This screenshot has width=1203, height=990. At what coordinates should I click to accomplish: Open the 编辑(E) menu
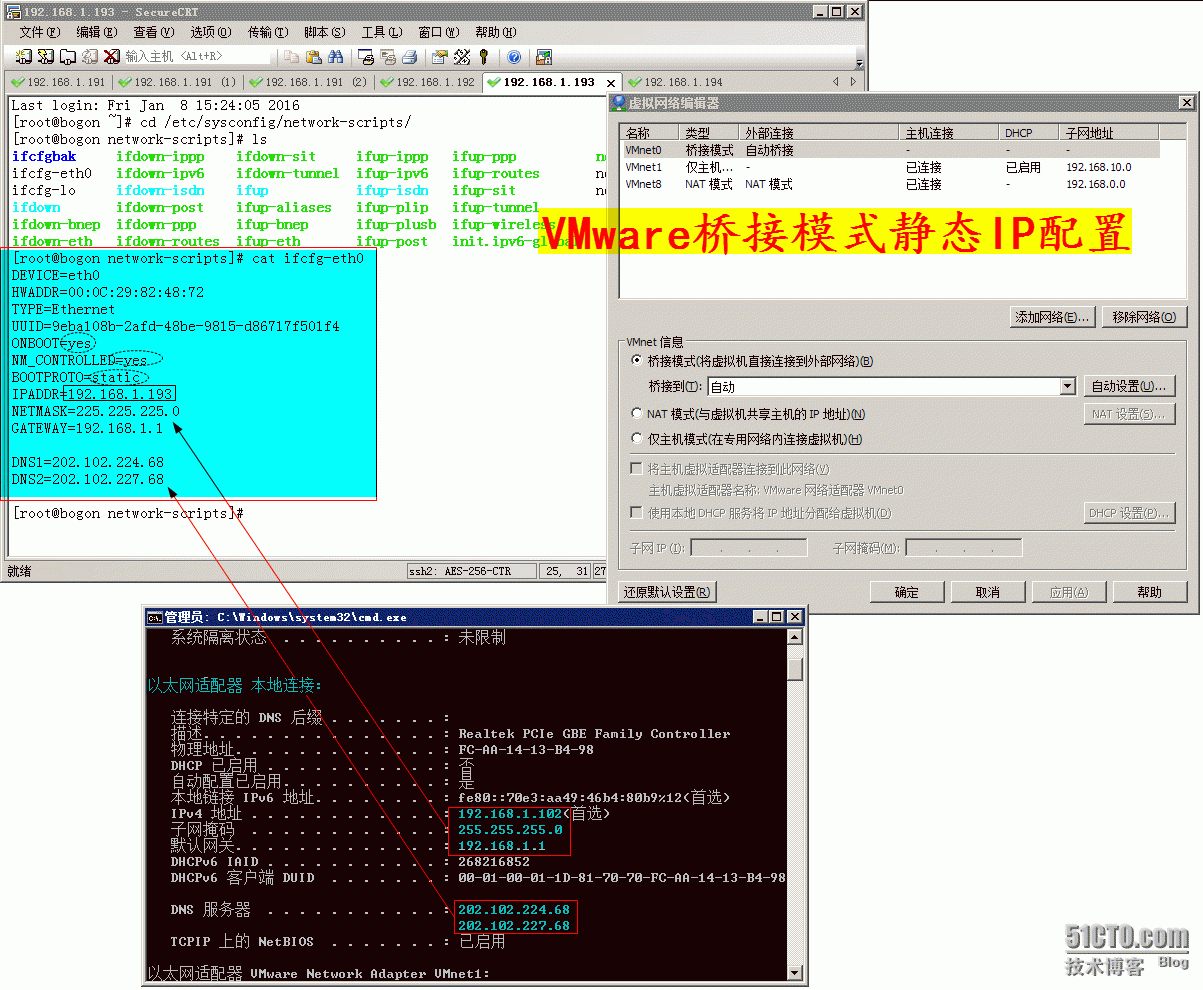pos(97,32)
